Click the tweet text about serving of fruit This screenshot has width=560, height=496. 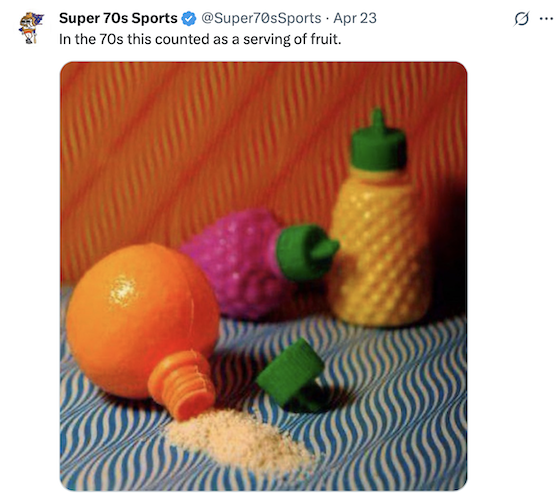[200, 39]
